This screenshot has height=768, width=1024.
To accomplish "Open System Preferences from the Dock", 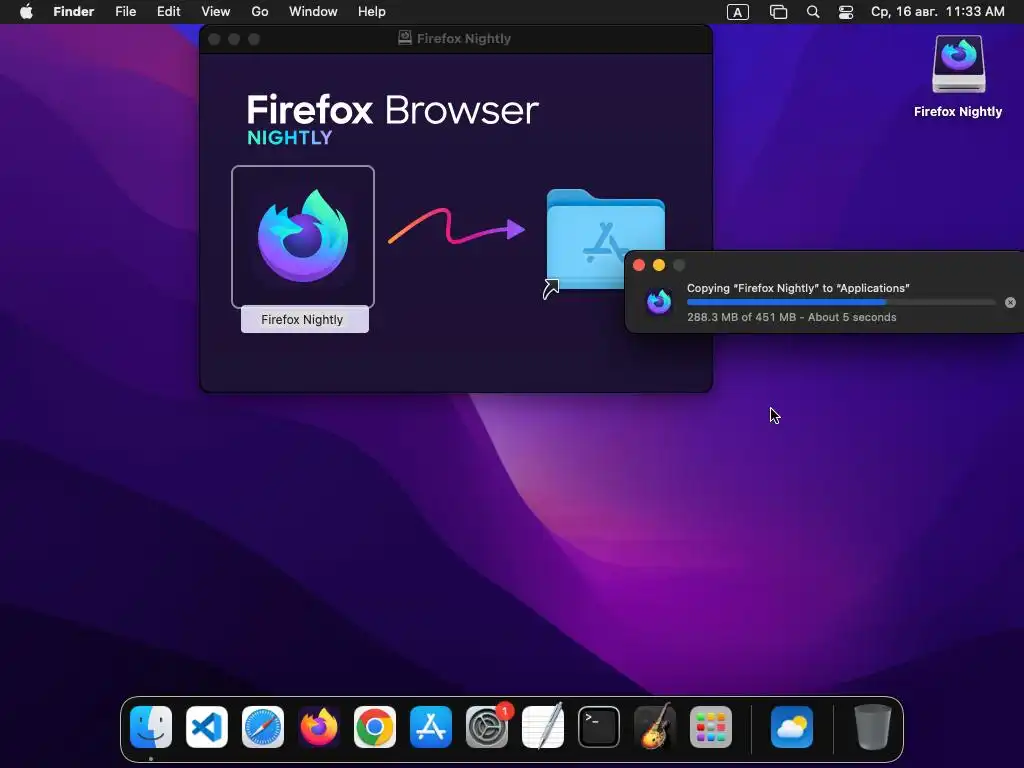I will (x=487, y=727).
